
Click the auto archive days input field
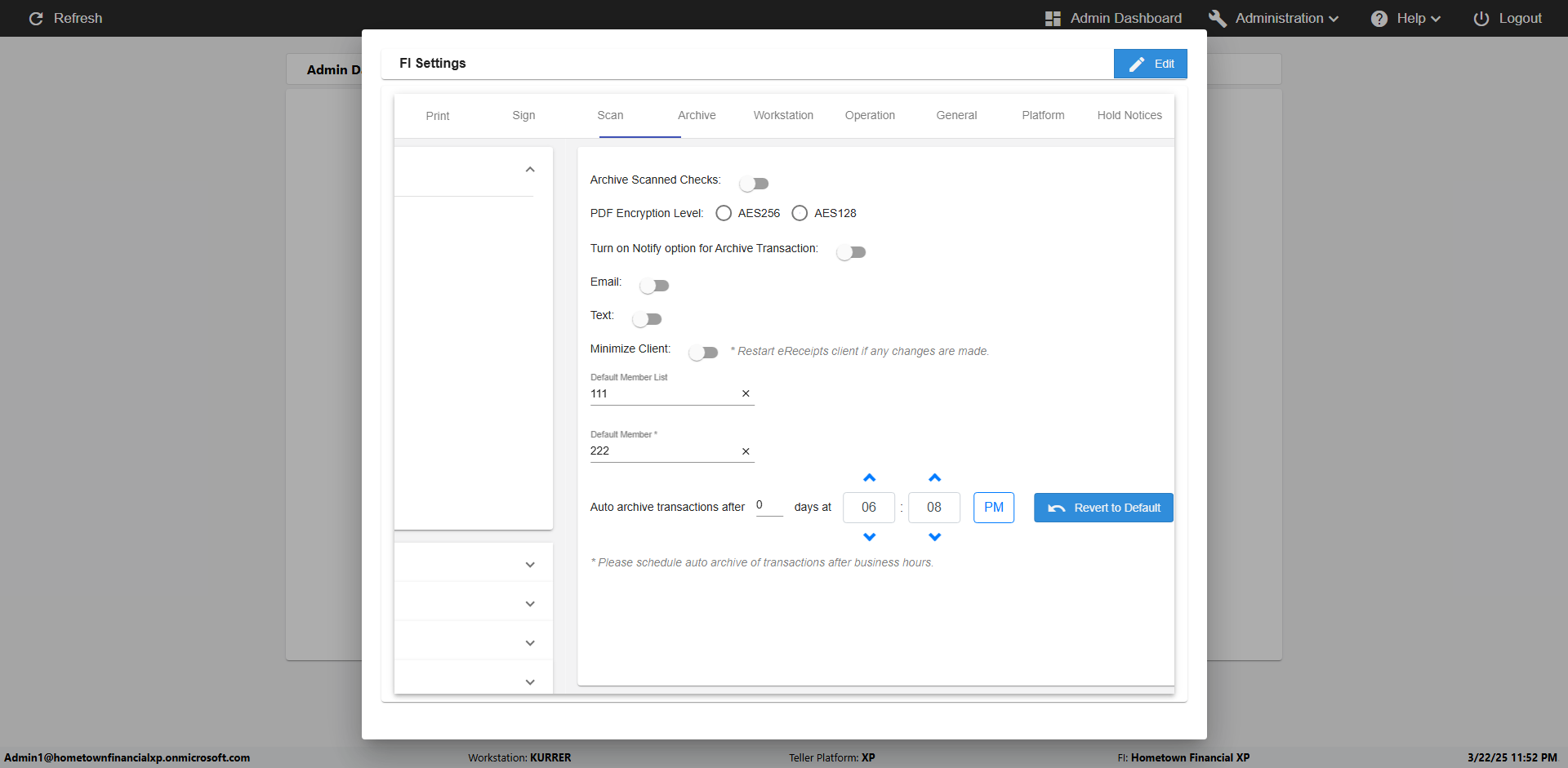click(x=768, y=506)
